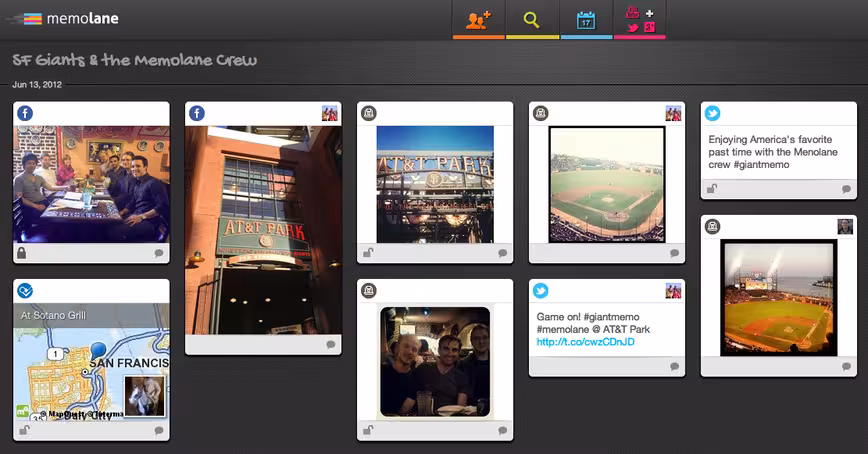Toggle privacy lock on three men photo card

coord(368,430)
